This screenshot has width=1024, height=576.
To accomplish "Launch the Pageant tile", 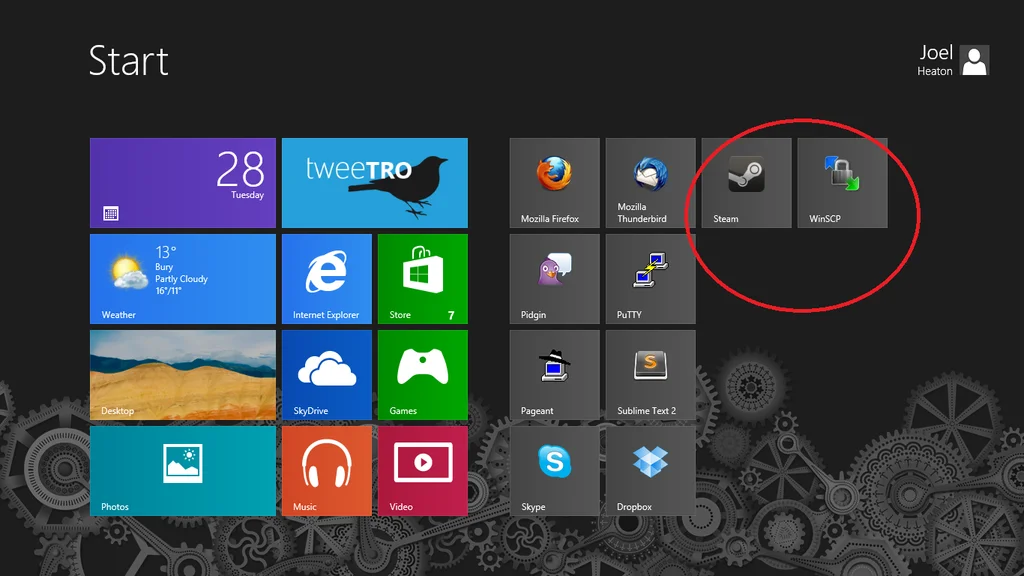I will click(x=554, y=375).
